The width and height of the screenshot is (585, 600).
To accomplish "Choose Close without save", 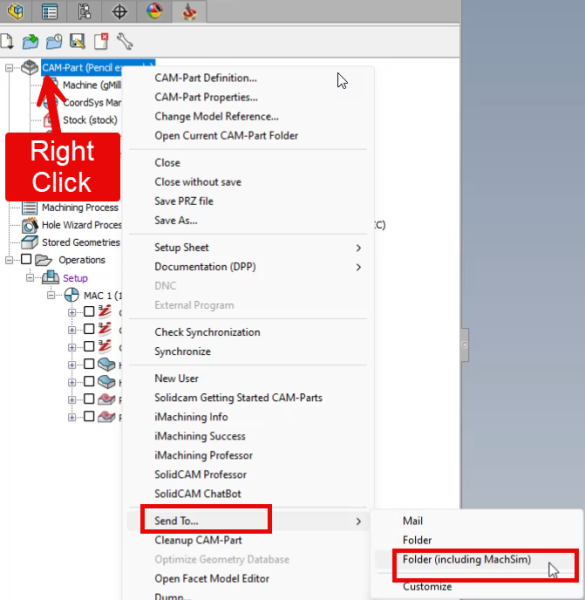I will click(x=198, y=182).
